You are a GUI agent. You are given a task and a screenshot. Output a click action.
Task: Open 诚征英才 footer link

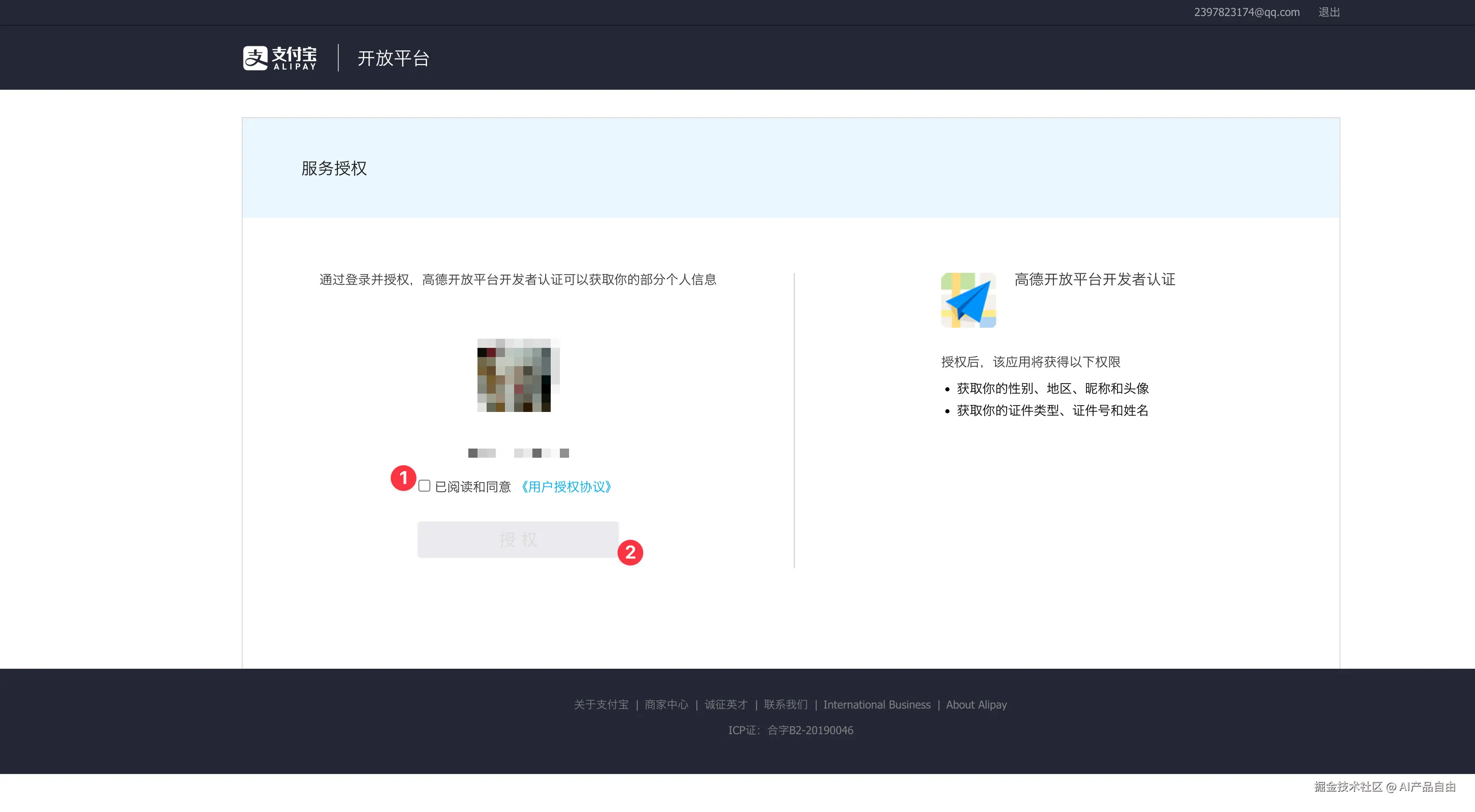pos(726,704)
